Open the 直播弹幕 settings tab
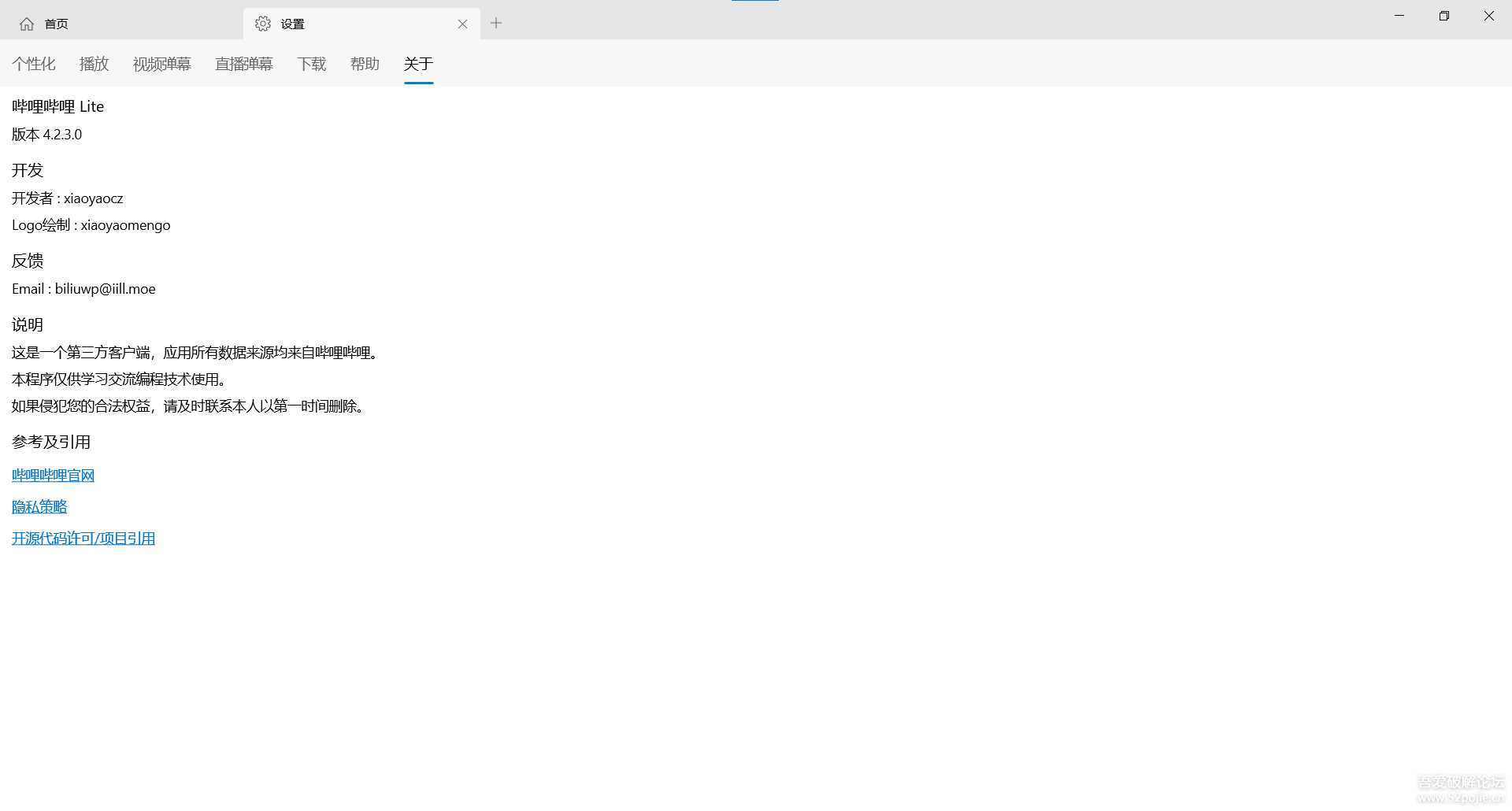This screenshot has width=1512, height=811. click(243, 64)
